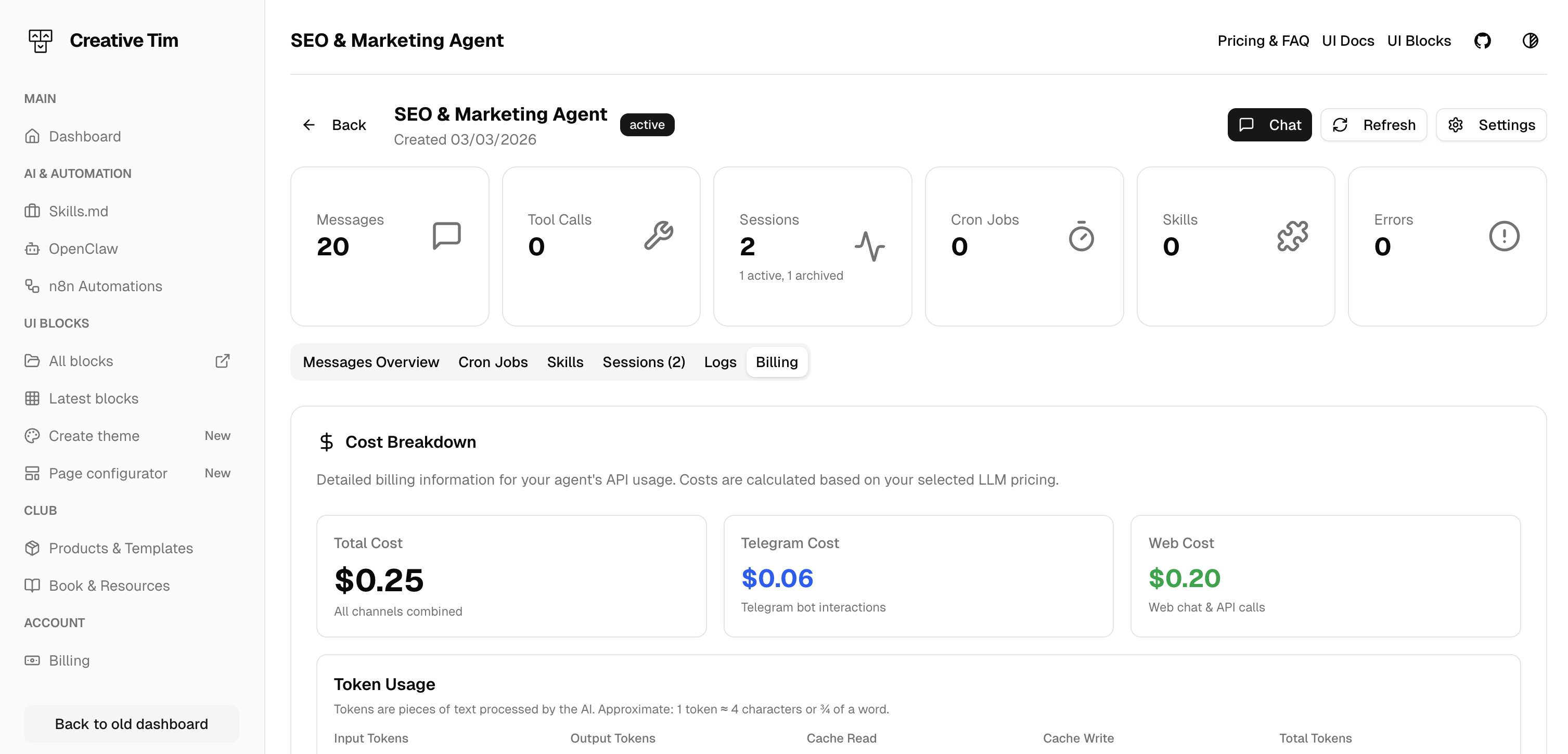Click the Errors alert circle icon
Screen dimensions: 1568x754
(x=1505, y=236)
